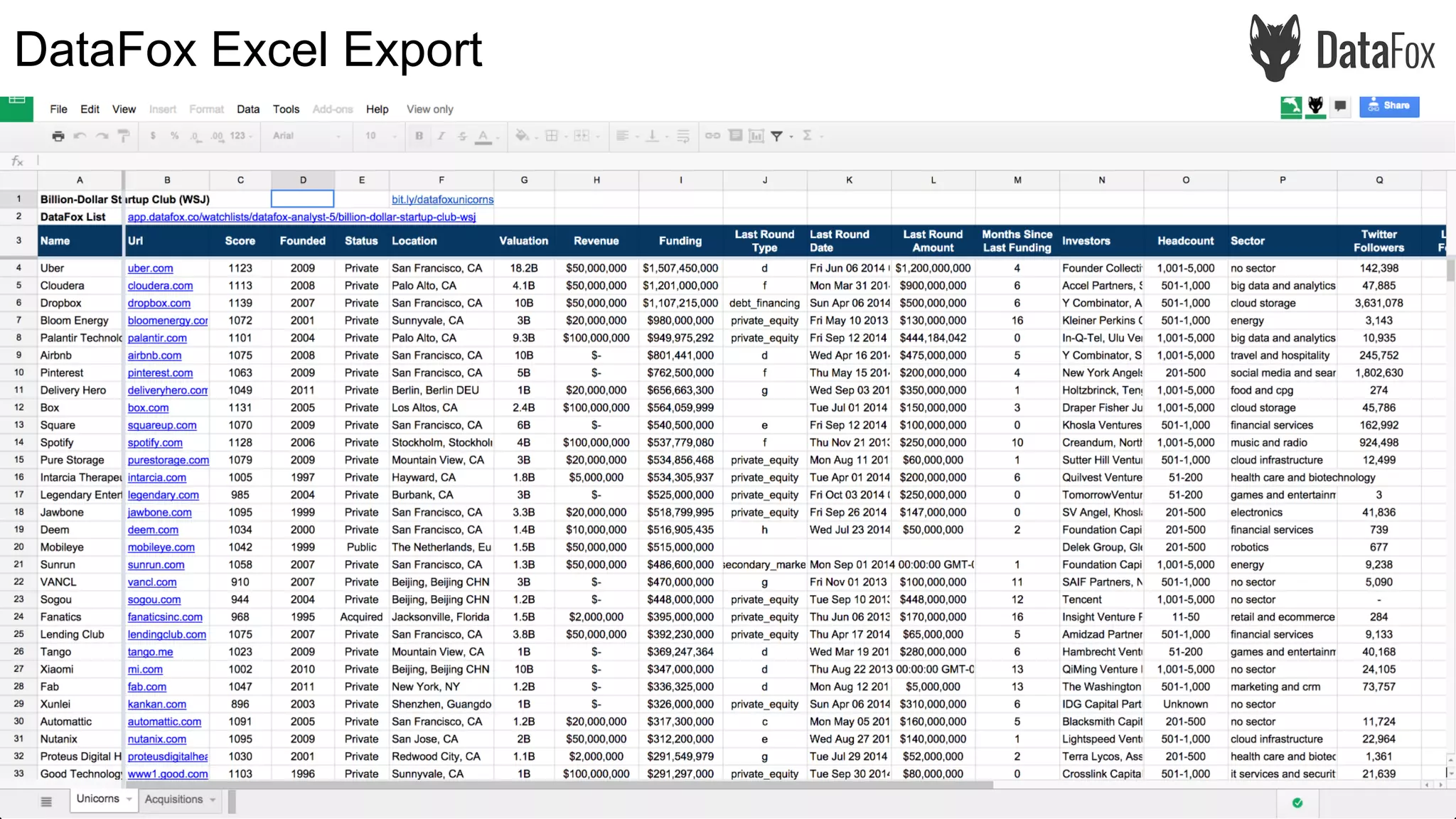Click the Wrap text icon
This screenshot has width=1456, height=819.
(683, 136)
